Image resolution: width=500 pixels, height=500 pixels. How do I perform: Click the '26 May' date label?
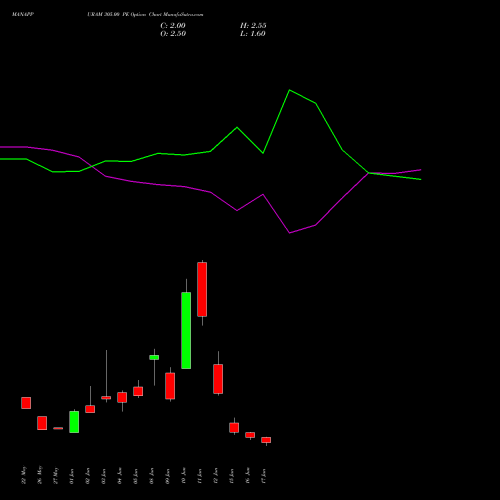(39, 475)
